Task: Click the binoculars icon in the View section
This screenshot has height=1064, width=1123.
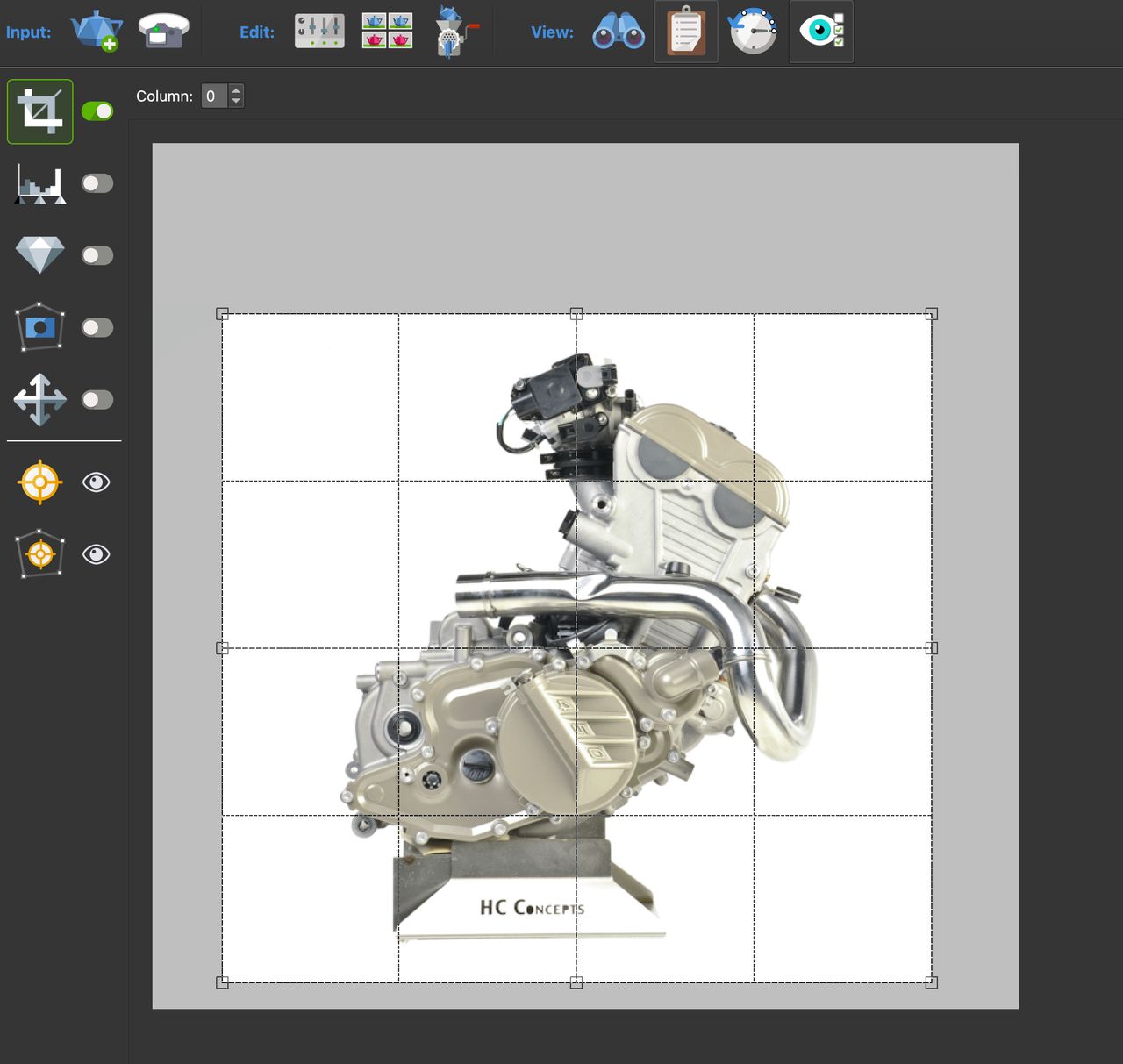Action: tap(619, 32)
